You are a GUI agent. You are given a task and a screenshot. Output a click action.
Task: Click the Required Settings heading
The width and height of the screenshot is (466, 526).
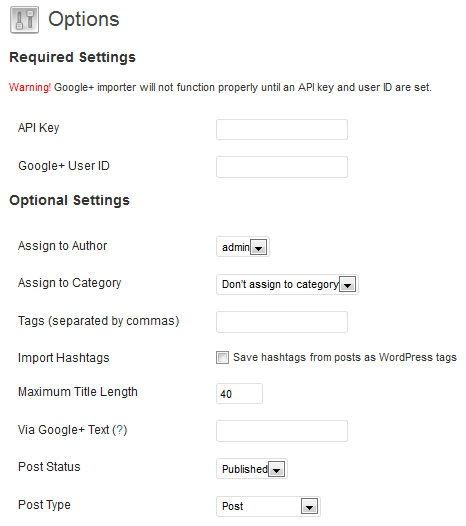tap(72, 57)
